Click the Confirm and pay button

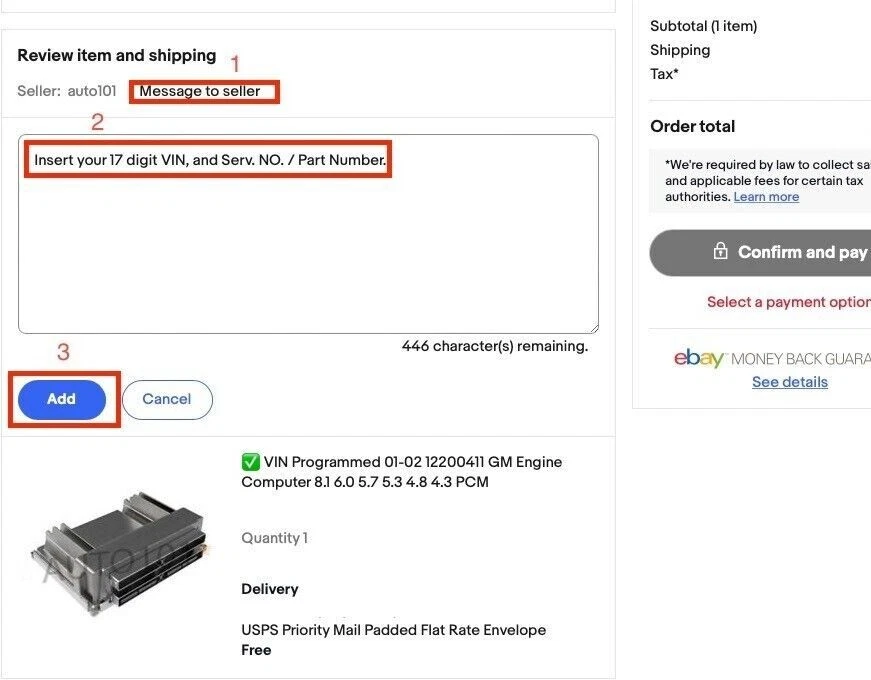coord(790,252)
